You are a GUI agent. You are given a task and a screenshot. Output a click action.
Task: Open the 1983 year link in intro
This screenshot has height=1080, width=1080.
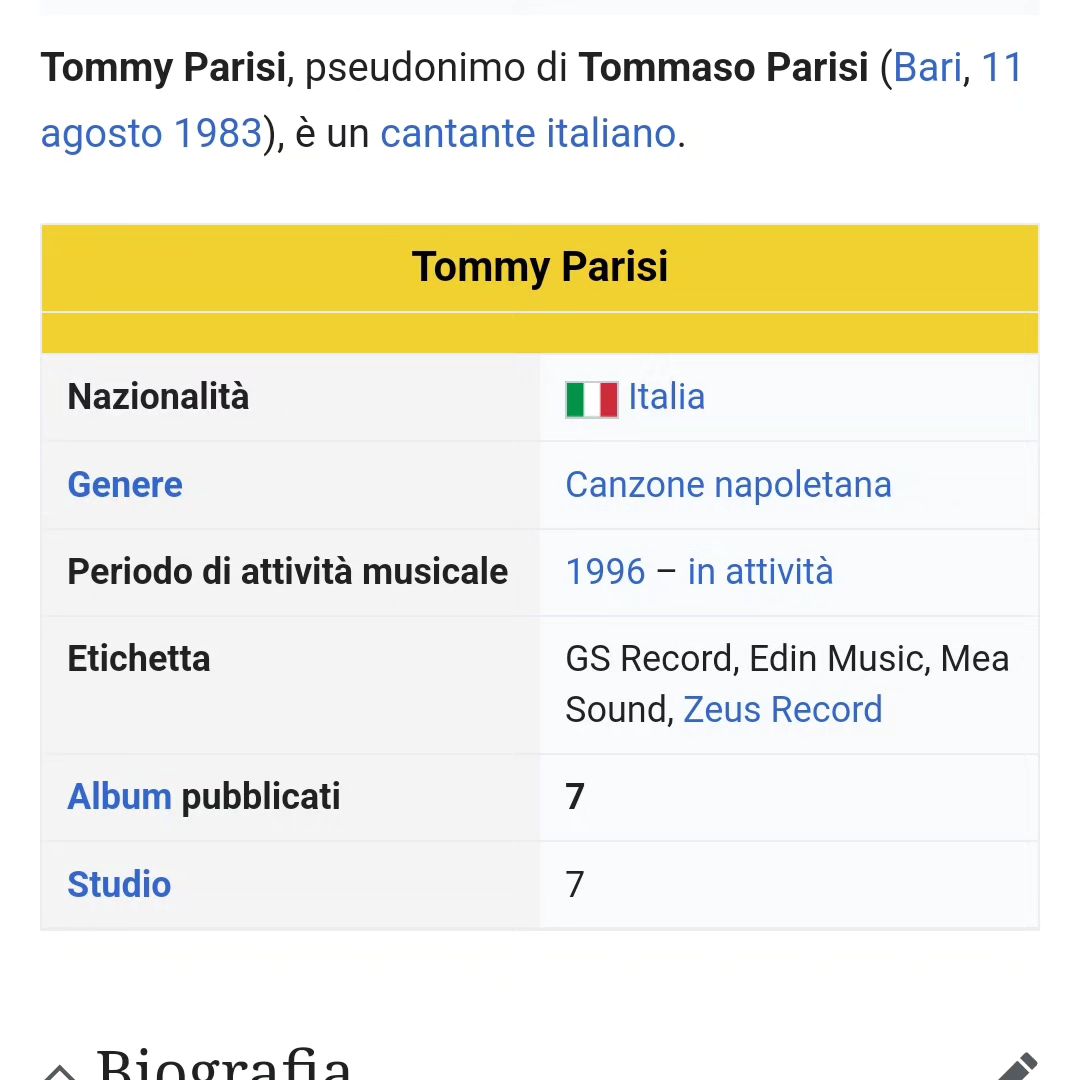(218, 133)
